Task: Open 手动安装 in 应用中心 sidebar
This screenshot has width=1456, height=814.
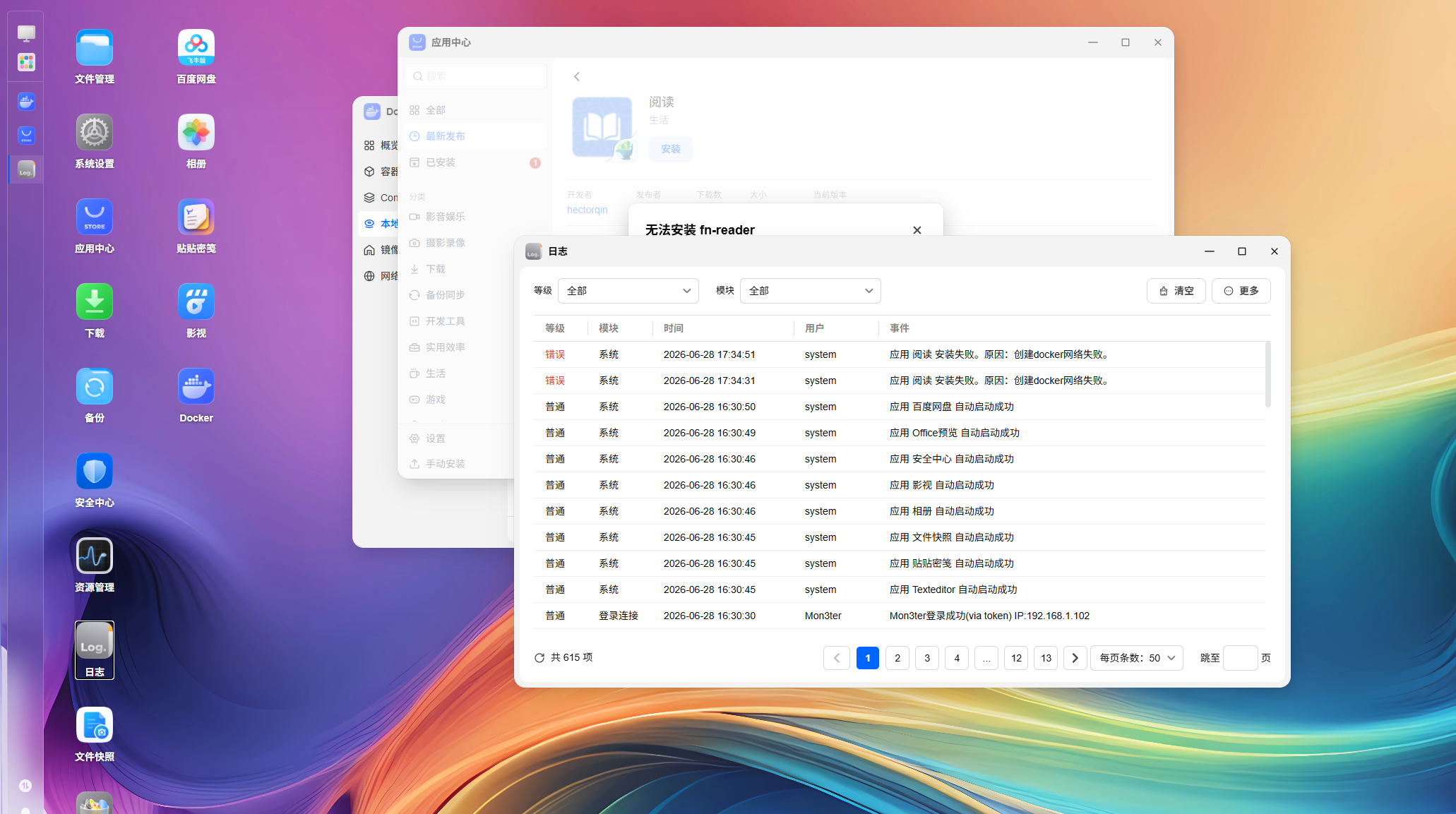Action: click(459, 464)
